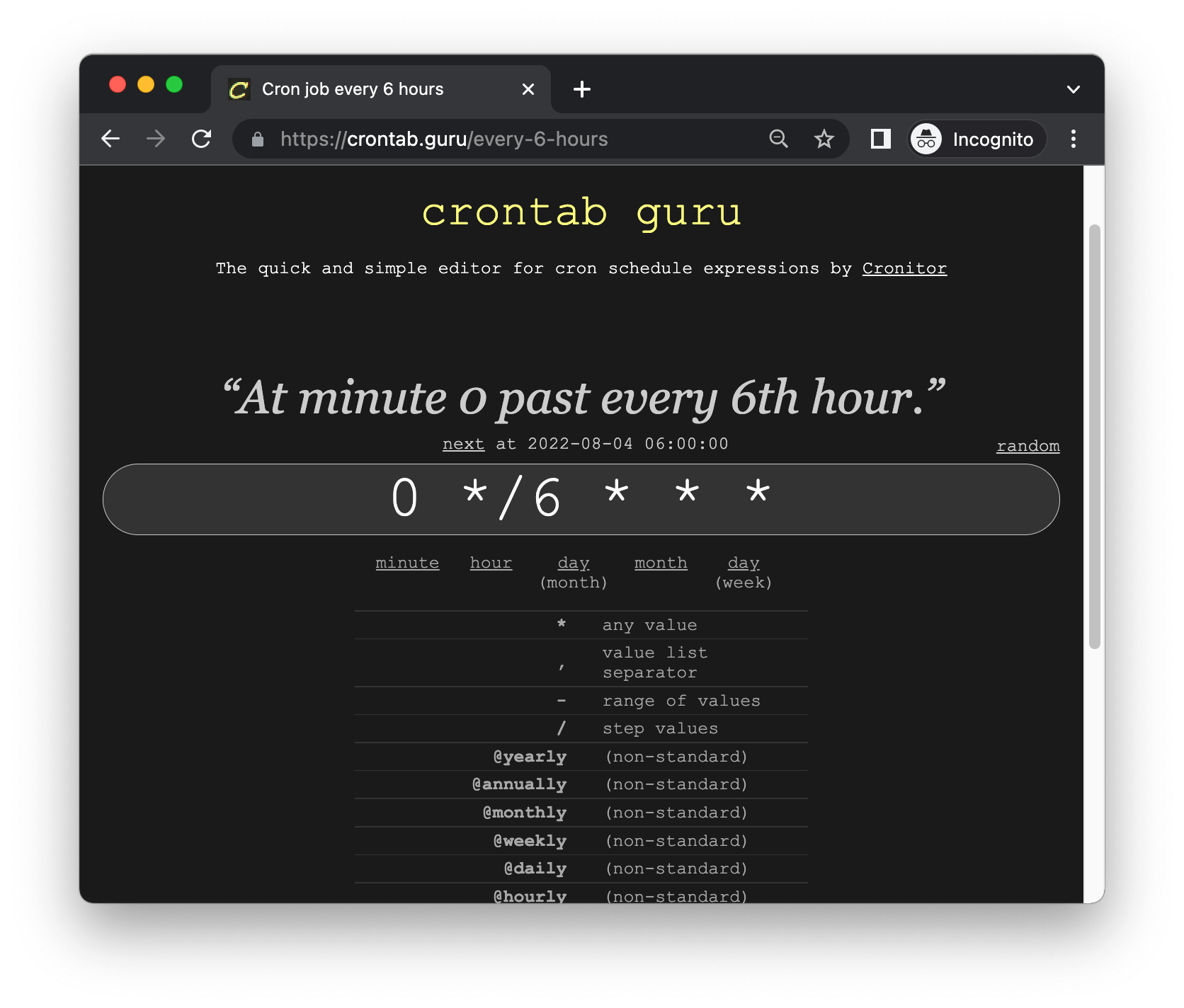
Task: Click the crontab guru title
Action: [x=581, y=212]
